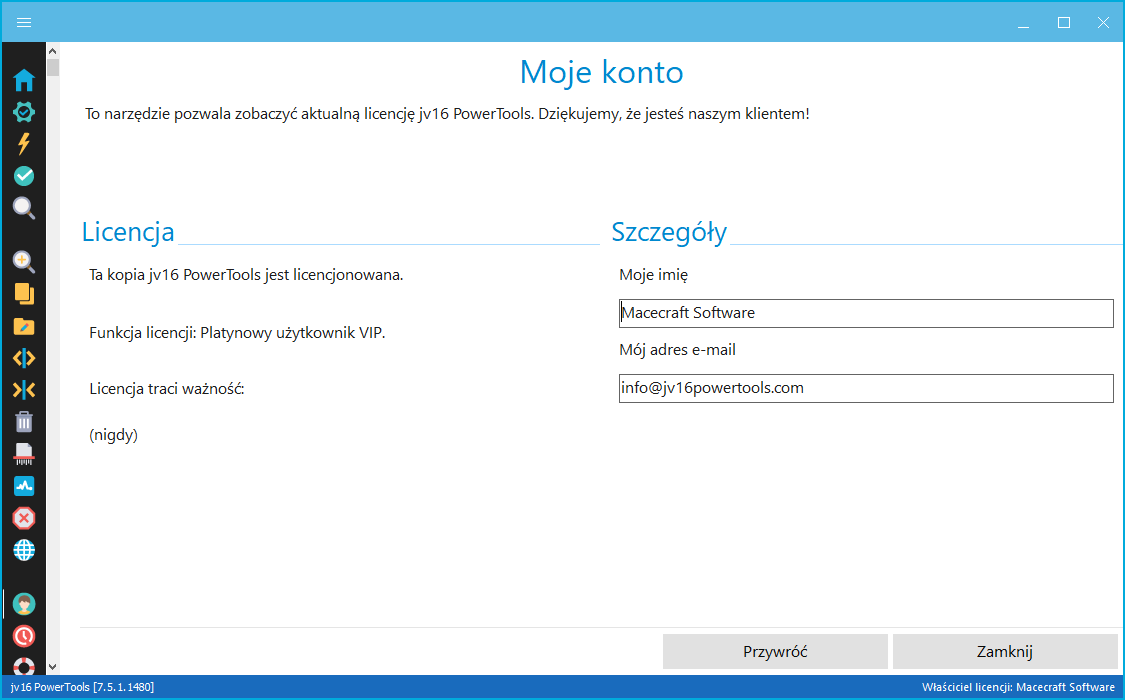1125x700 pixels.
Task: Select the user avatar account icon
Action: coord(24,604)
